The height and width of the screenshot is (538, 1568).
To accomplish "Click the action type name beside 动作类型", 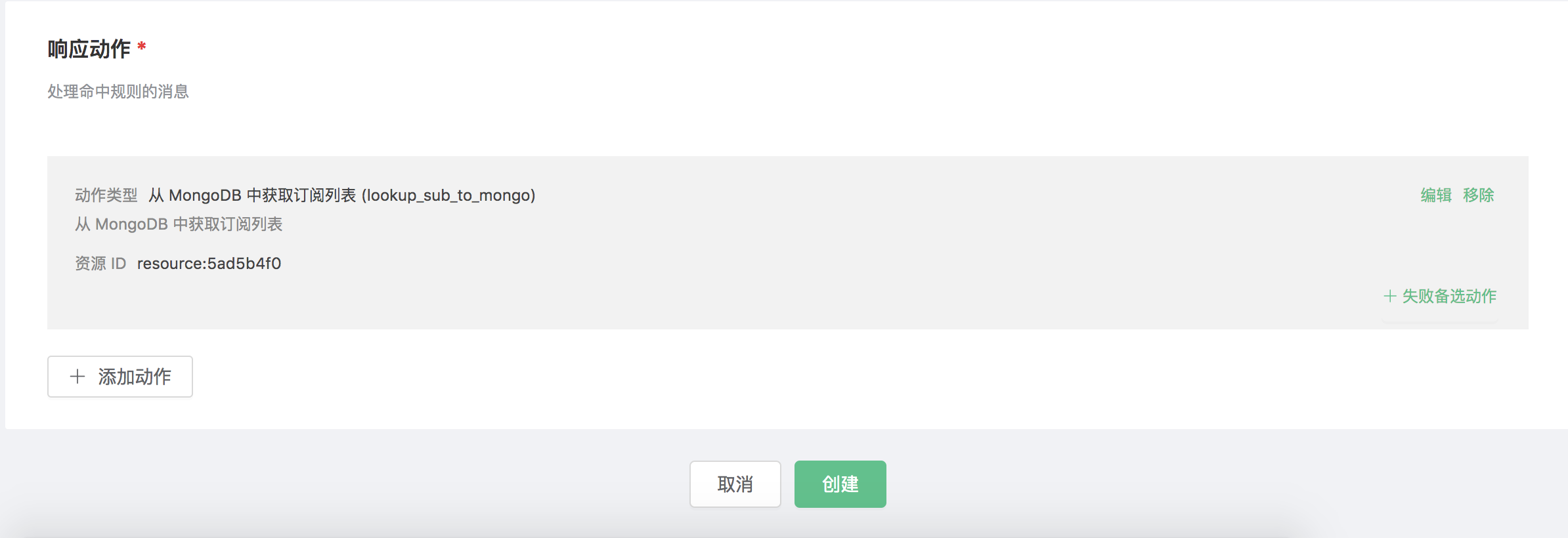I will click(252, 196).
